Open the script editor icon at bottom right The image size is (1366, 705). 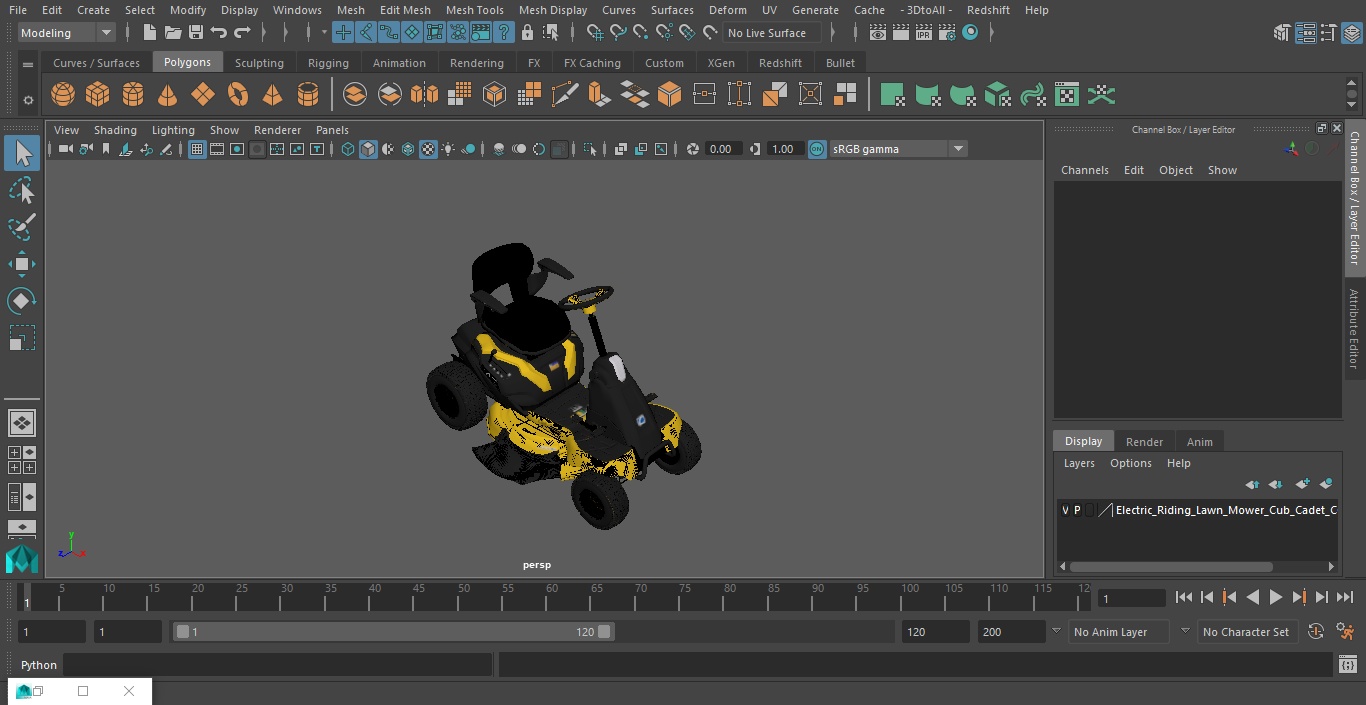coord(1347,665)
